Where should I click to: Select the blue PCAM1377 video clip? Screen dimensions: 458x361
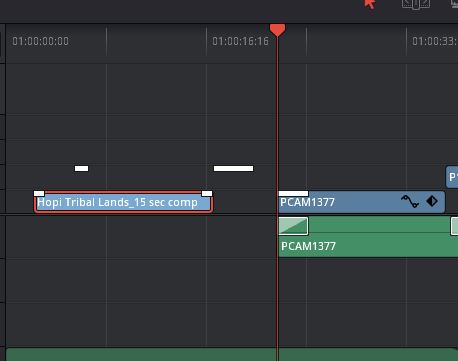tap(361, 202)
